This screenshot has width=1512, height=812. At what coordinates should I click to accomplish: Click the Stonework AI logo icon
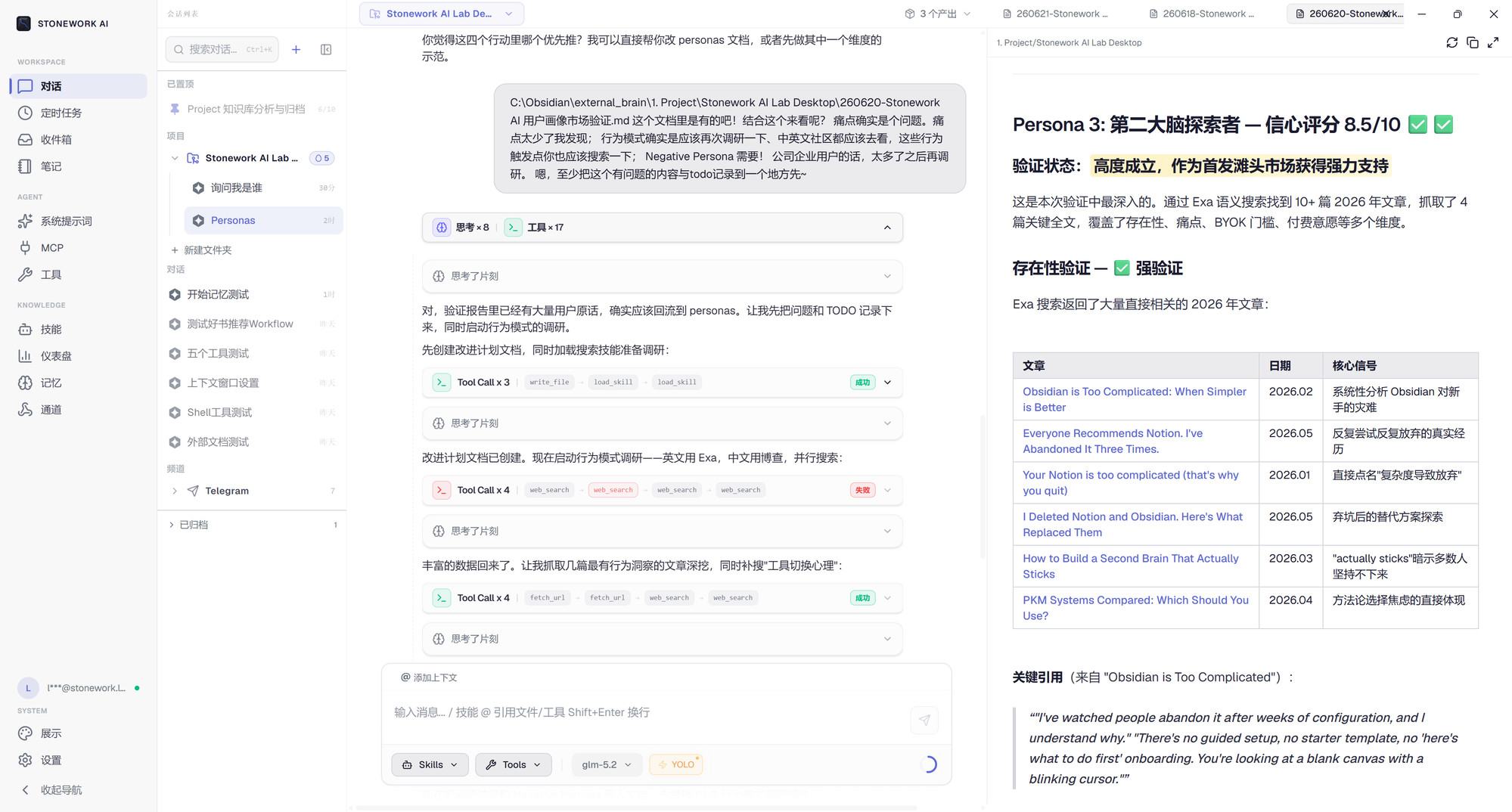(23, 23)
